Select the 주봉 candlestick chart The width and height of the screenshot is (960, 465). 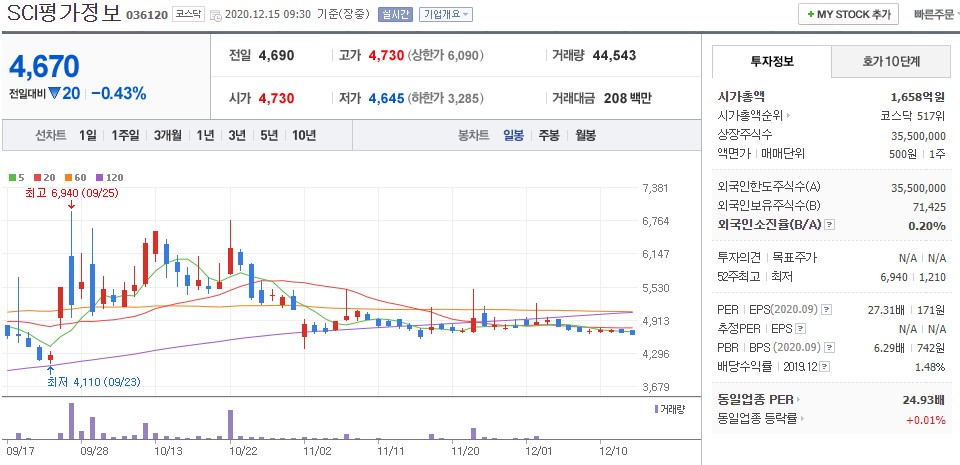click(549, 136)
